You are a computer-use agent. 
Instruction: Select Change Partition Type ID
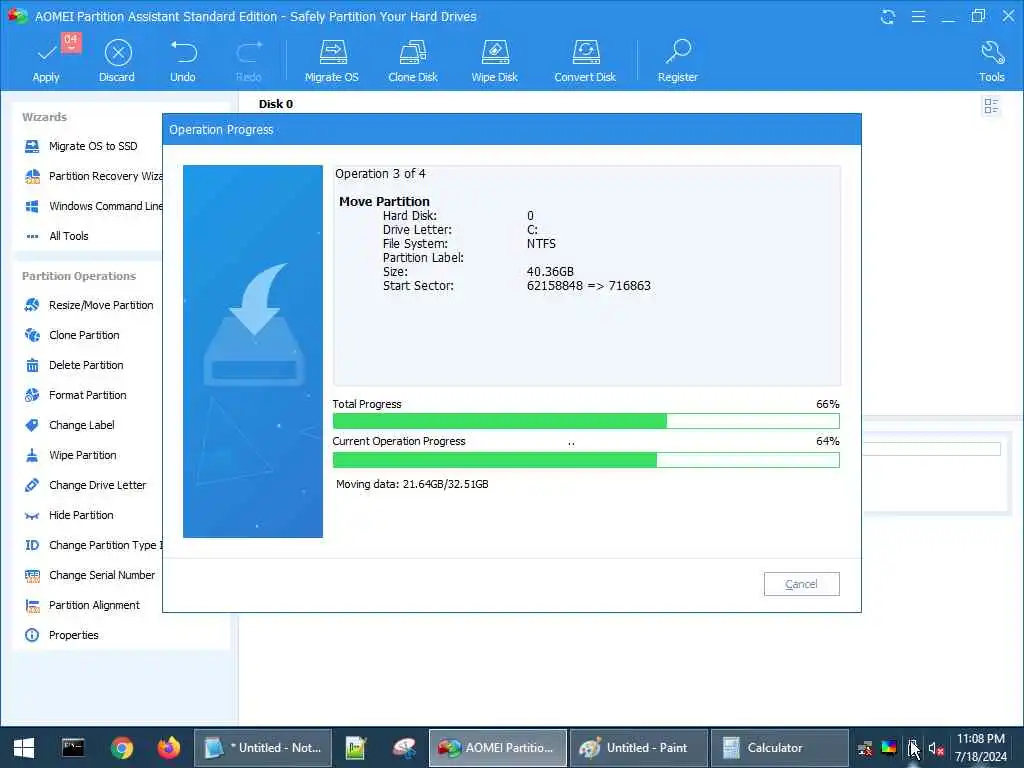coord(93,545)
